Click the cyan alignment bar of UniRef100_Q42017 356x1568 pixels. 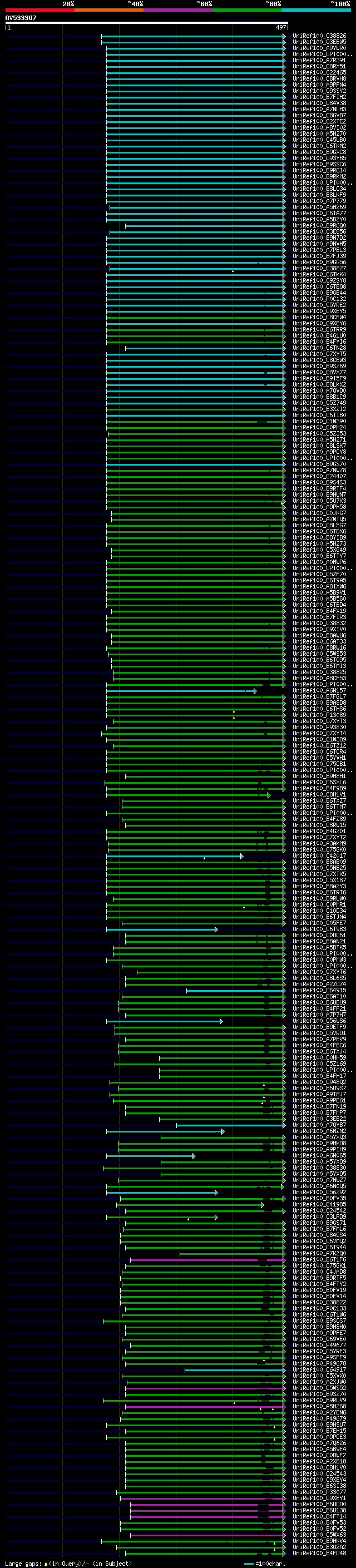[175, 856]
